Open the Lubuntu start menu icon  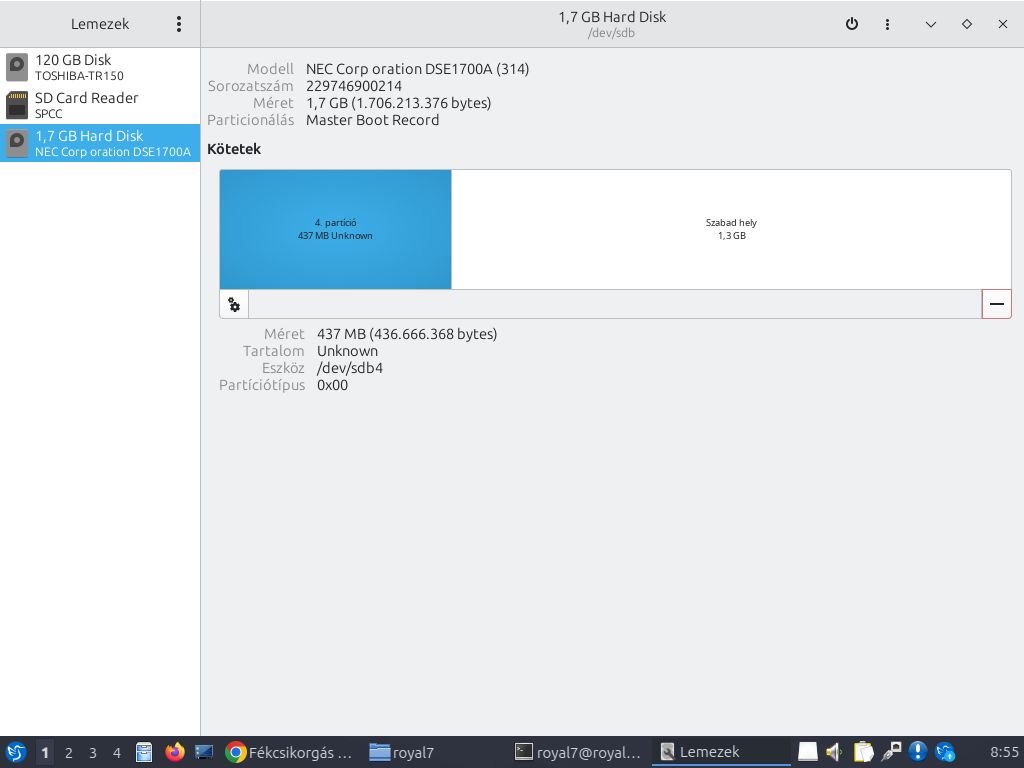[x=16, y=752]
